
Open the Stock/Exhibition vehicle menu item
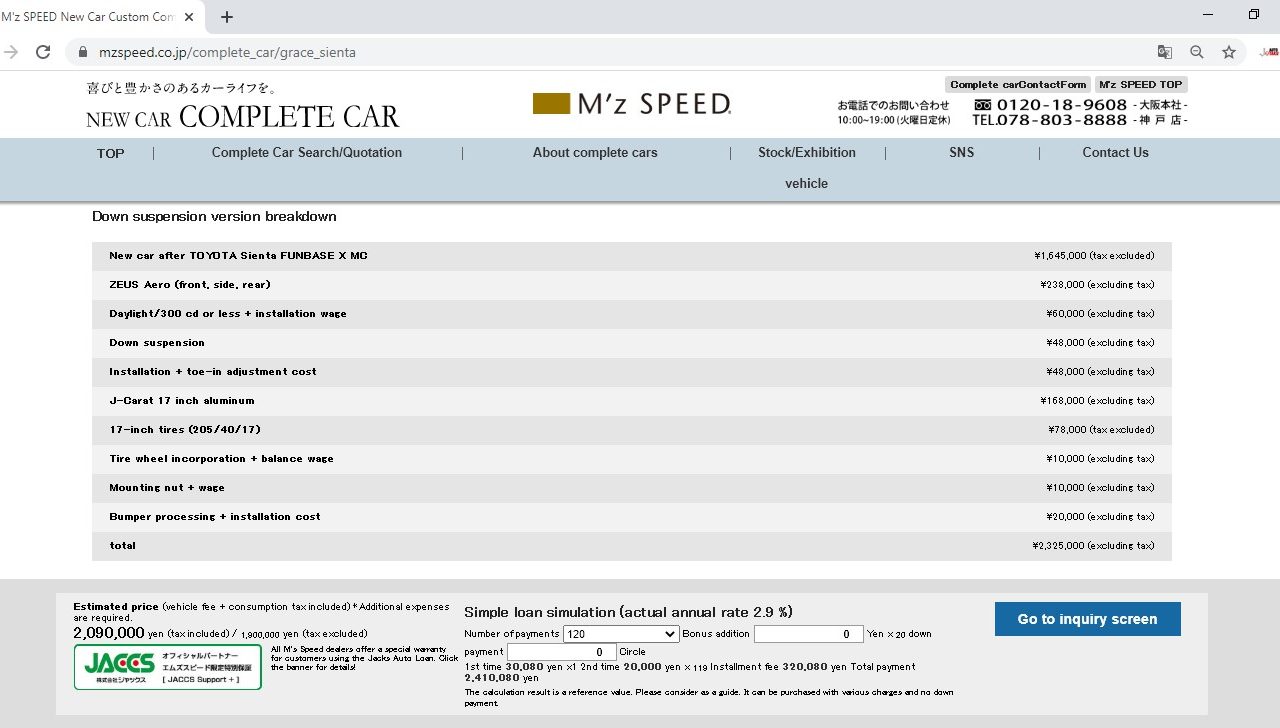coord(806,167)
